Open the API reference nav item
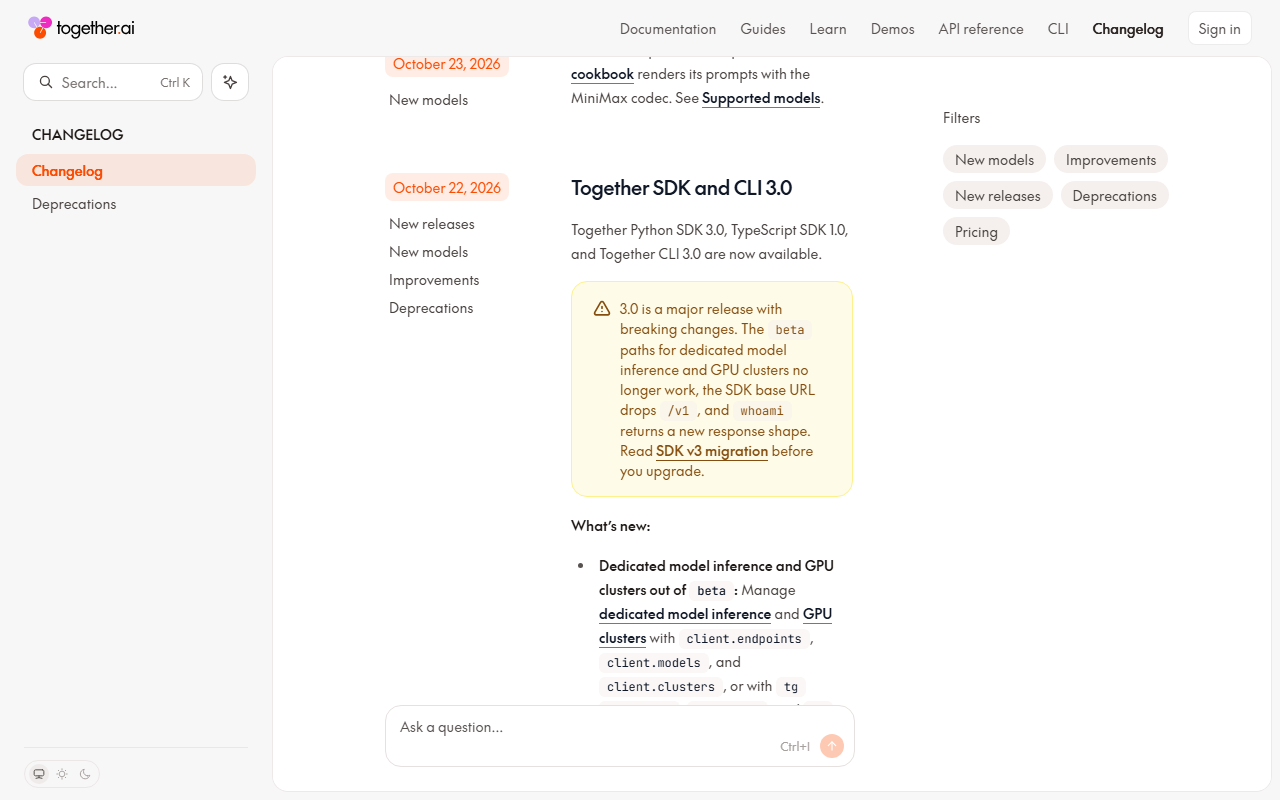The height and width of the screenshot is (800, 1280). coord(981,29)
